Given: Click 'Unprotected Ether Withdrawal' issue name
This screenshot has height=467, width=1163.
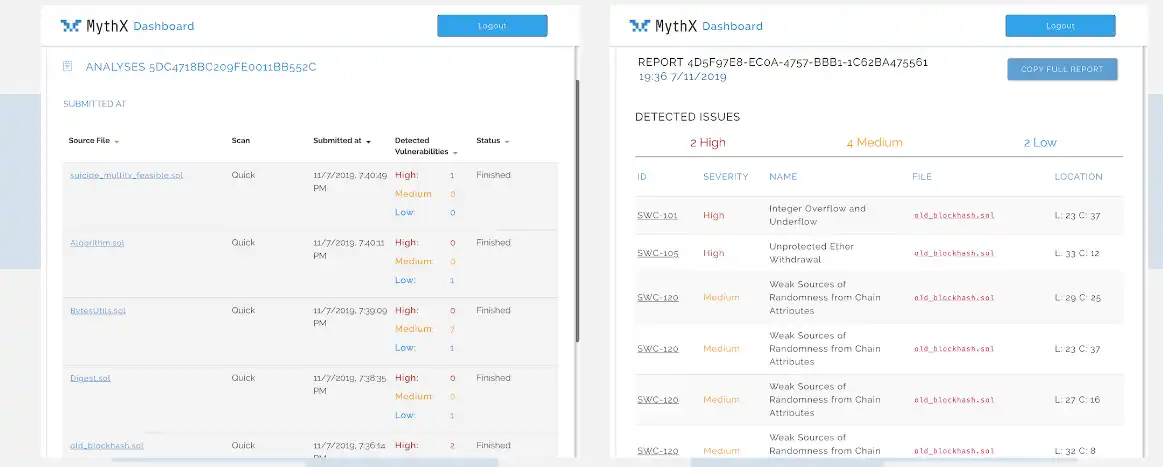Looking at the screenshot, I should point(811,253).
